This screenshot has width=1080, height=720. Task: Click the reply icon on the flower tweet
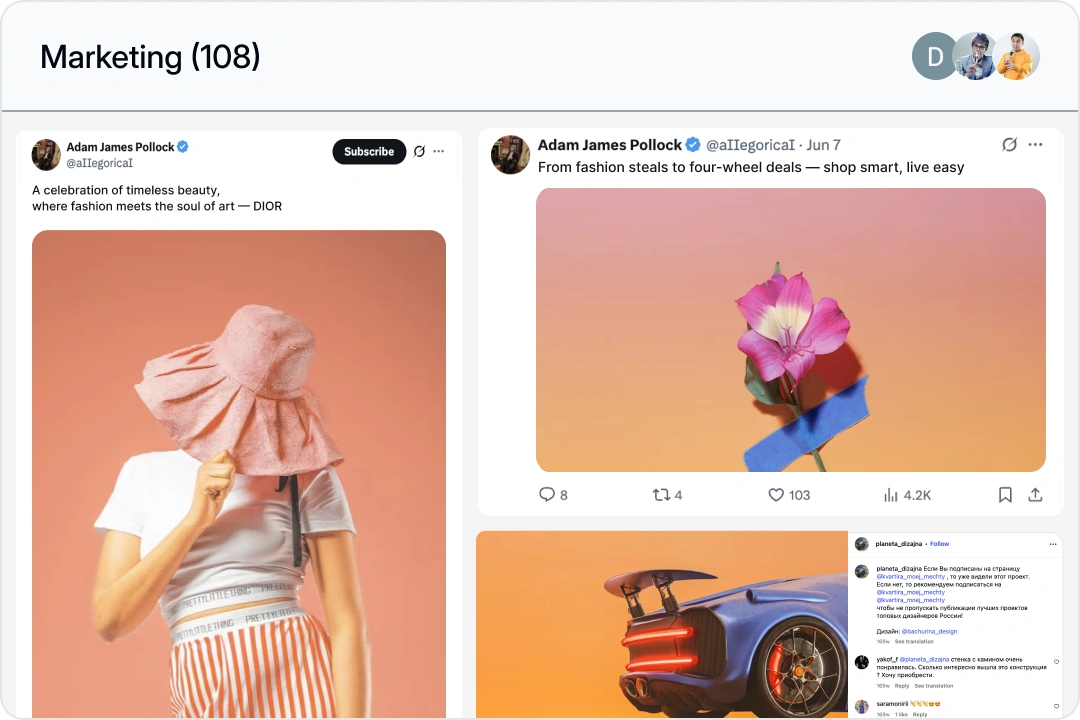[548, 494]
